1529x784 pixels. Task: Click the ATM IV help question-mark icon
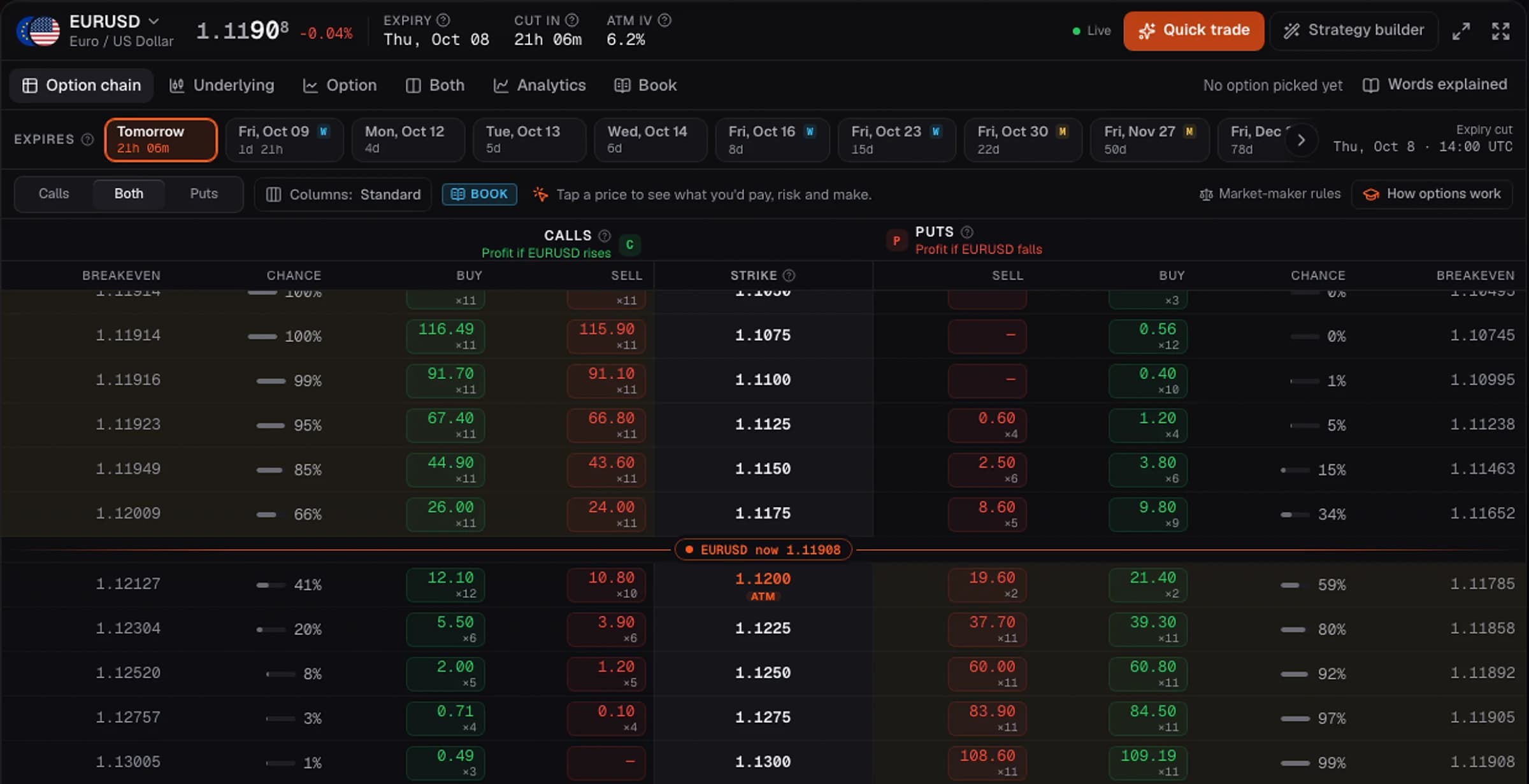tap(664, 20)
